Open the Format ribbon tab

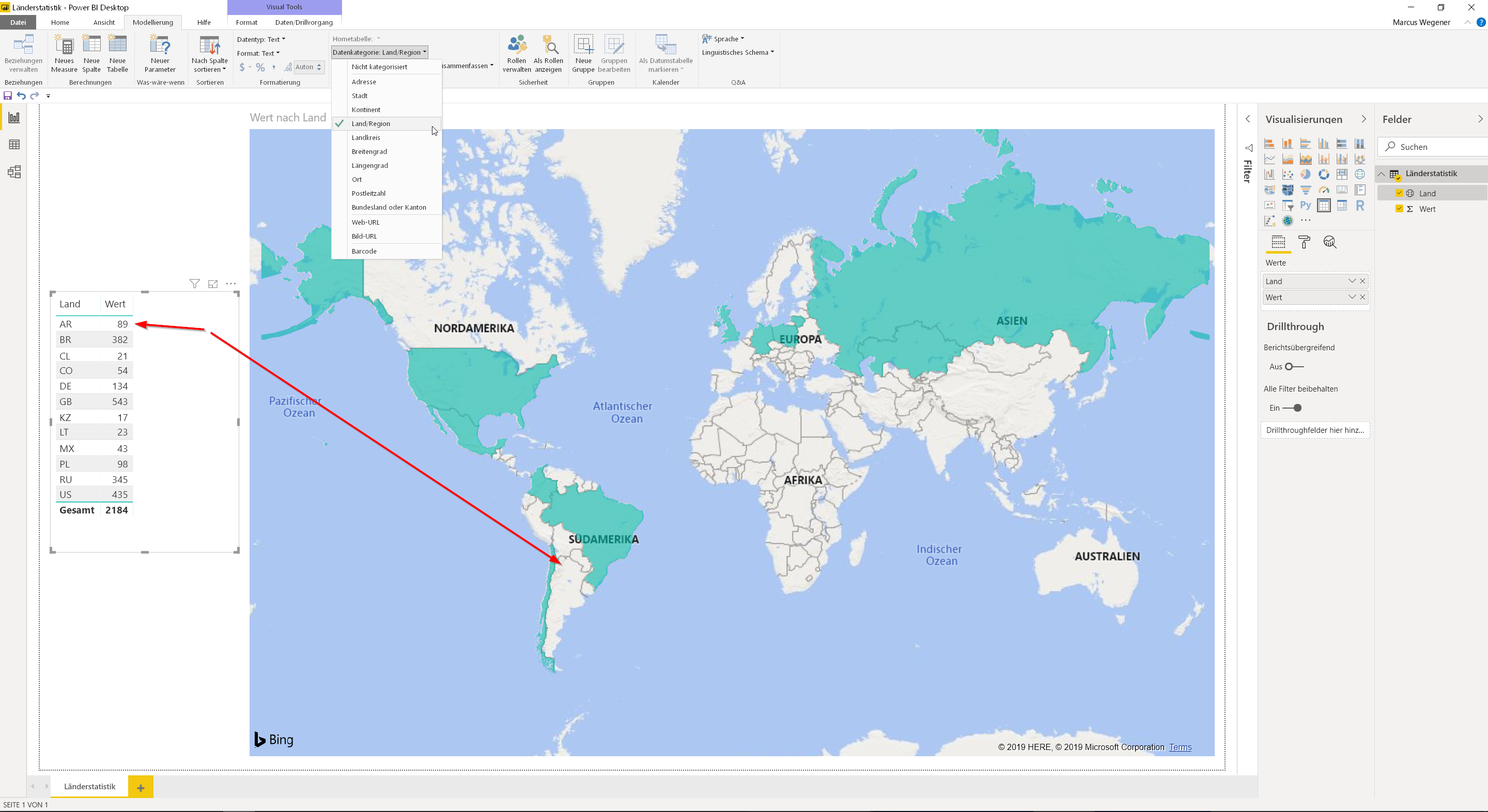point(246,23)
